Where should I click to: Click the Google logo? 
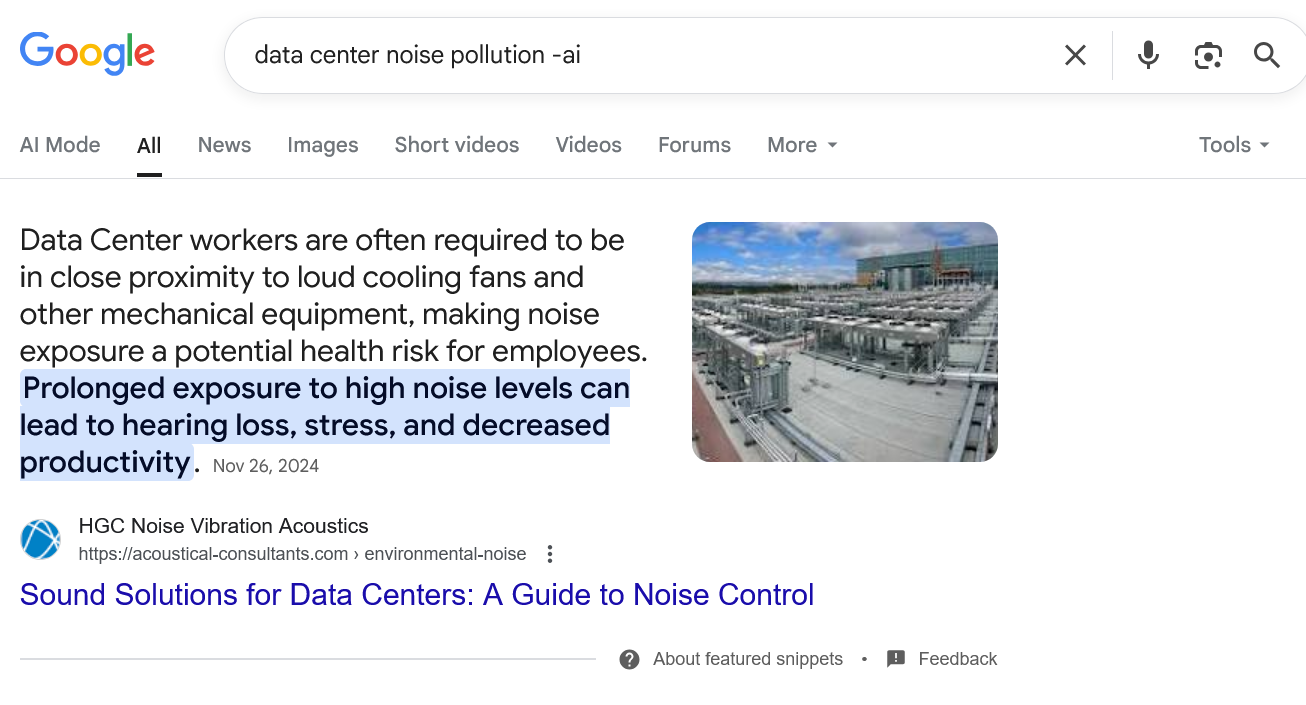(87, 53)
